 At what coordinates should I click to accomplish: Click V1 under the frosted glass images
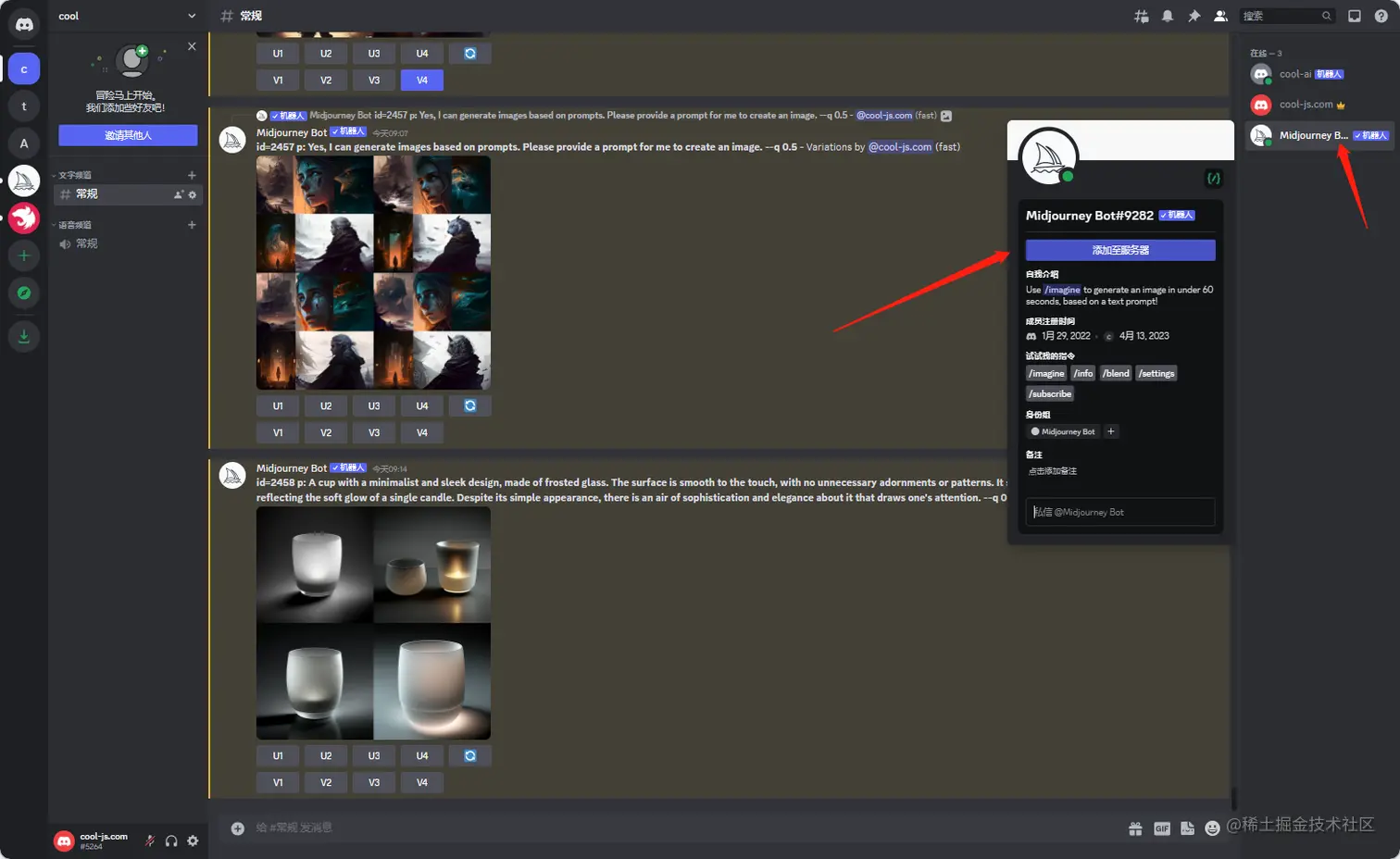tap(278, 782)
